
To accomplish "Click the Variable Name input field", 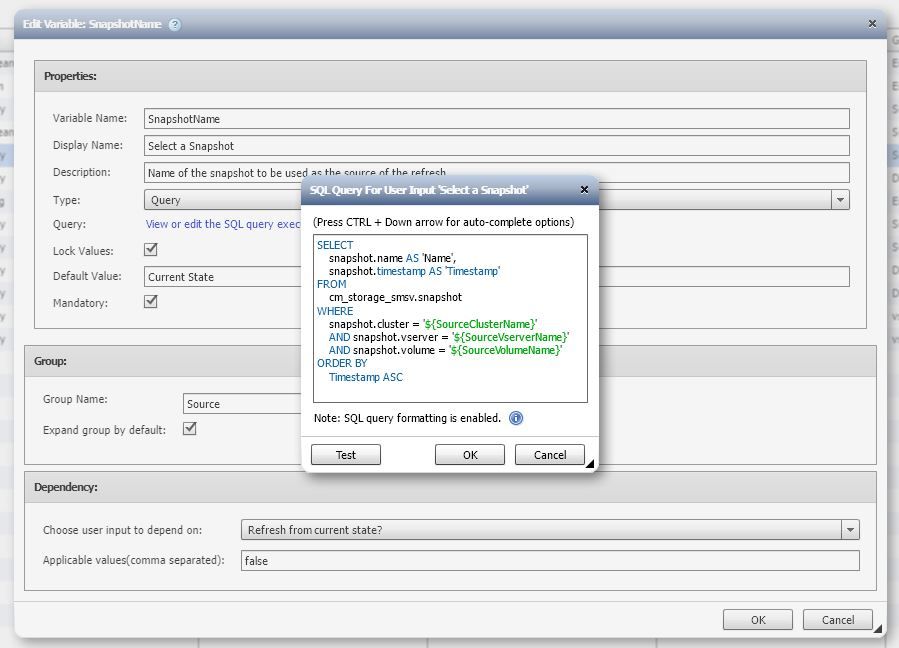I will [x=497, y=119].
